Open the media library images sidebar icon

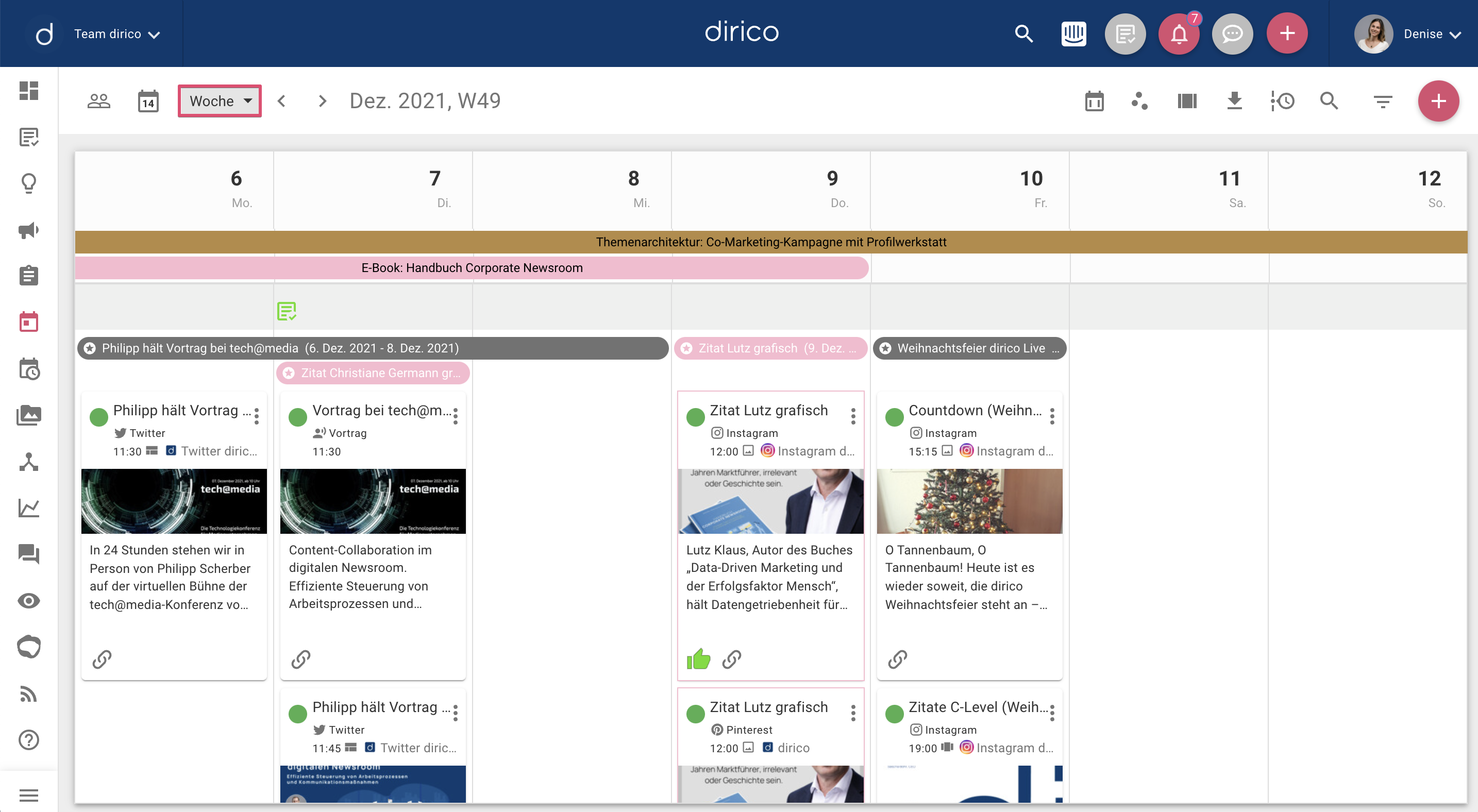tap(29, 415)
